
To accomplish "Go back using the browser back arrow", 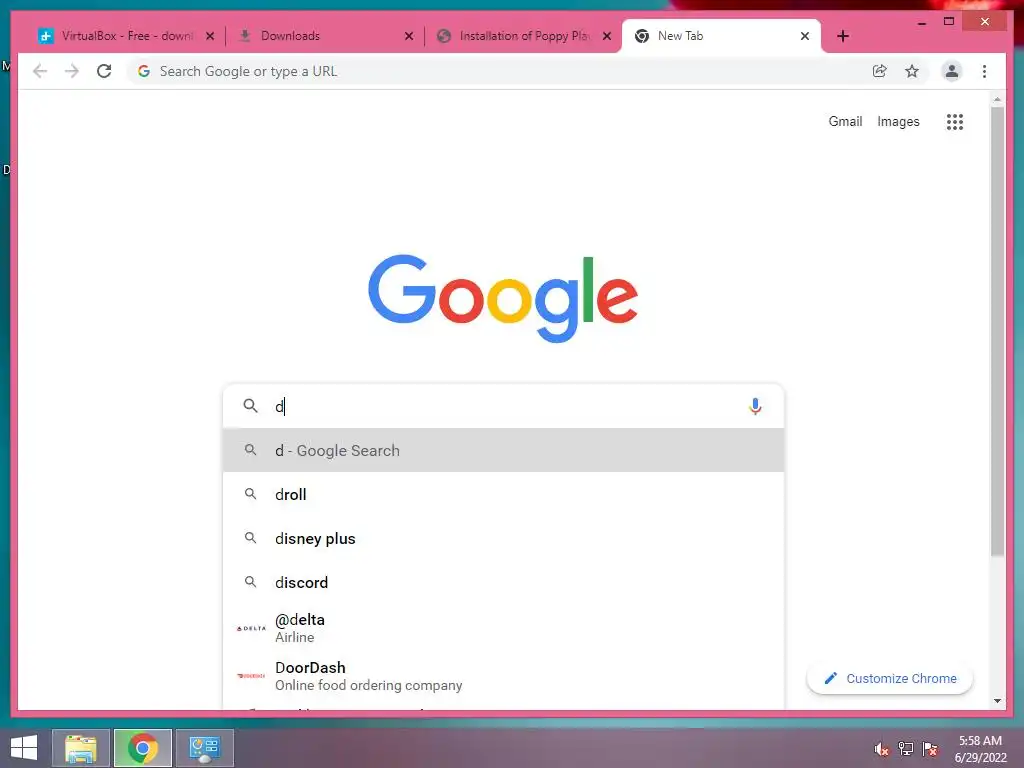I will coord(40,71).
